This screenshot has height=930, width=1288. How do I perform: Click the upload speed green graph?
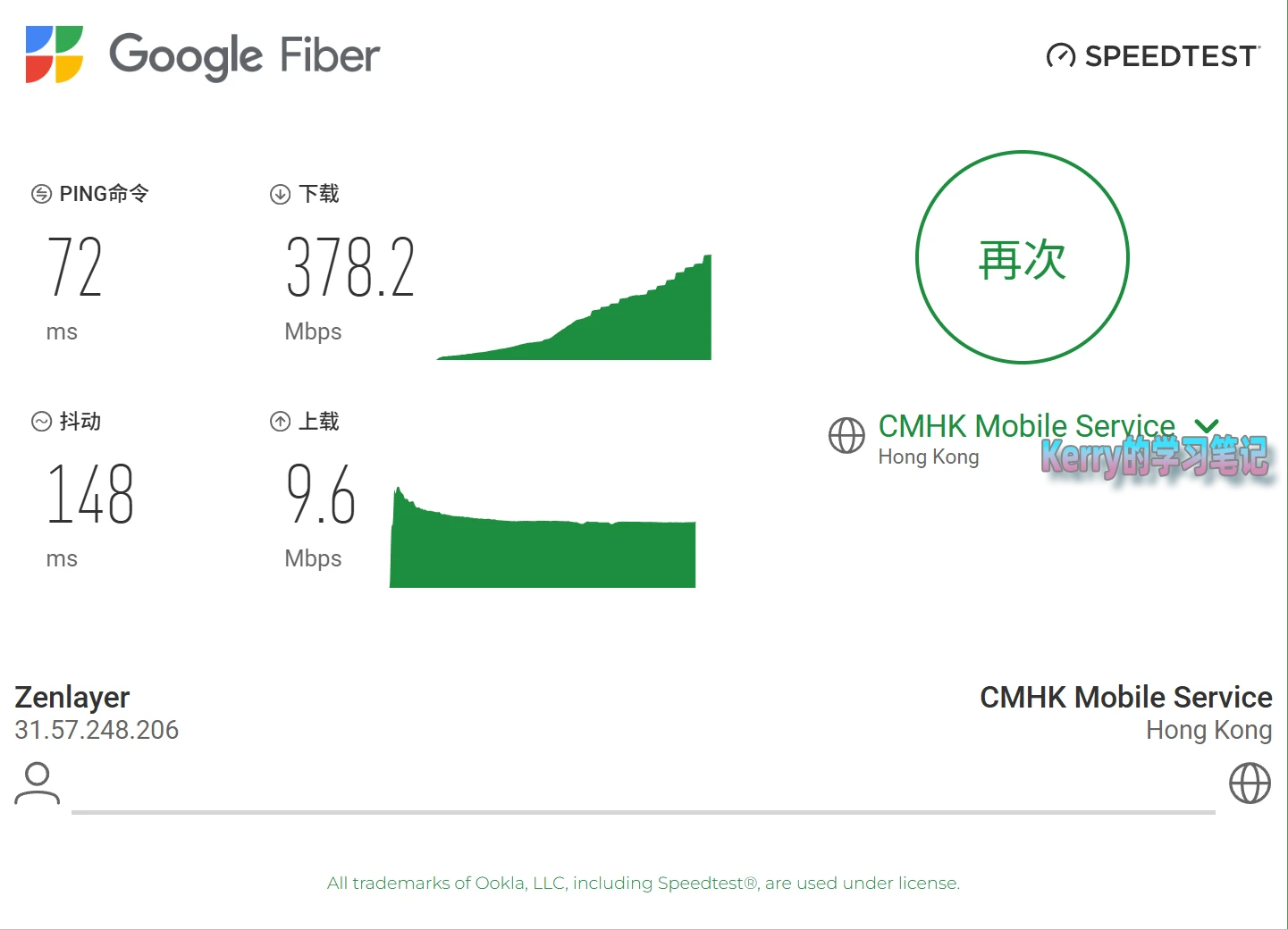[543, 537]
